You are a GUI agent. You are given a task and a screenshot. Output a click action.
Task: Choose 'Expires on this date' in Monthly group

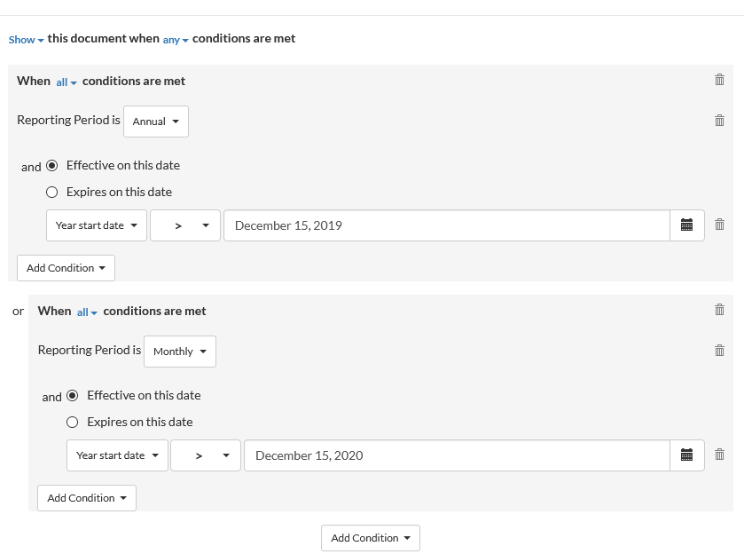point(75,421)
